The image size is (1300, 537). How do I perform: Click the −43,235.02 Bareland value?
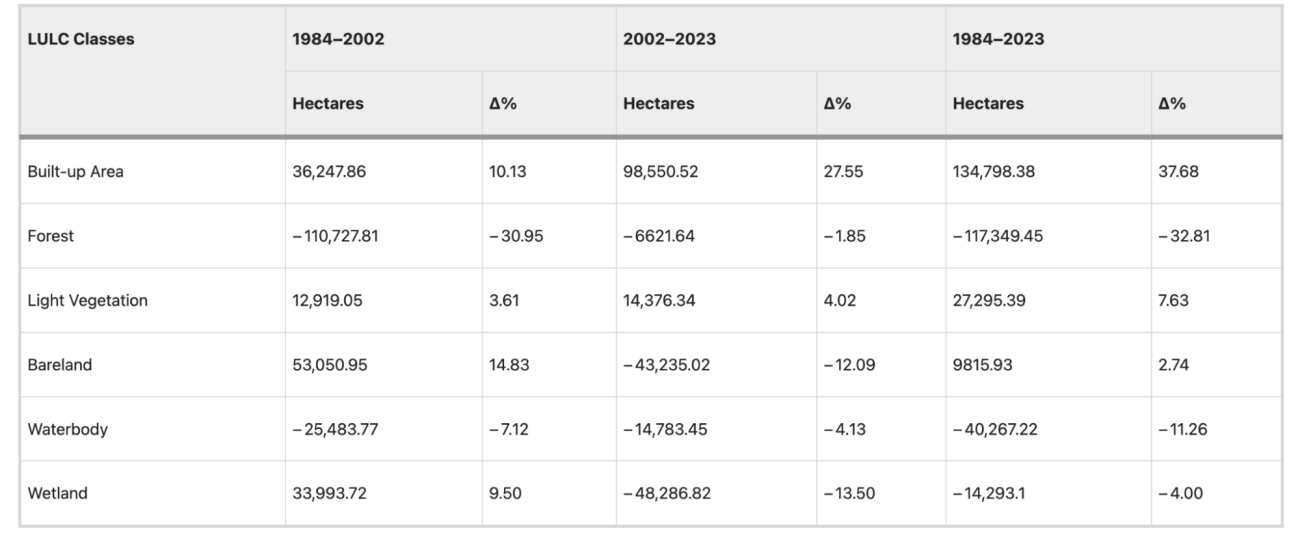click(x=666, y=365)
